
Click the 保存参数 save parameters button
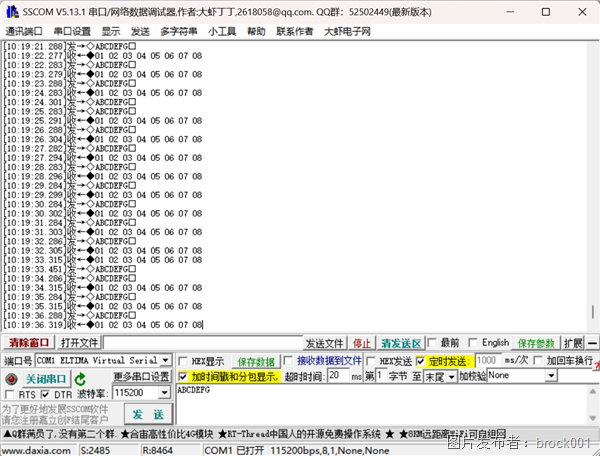[536, 343]
